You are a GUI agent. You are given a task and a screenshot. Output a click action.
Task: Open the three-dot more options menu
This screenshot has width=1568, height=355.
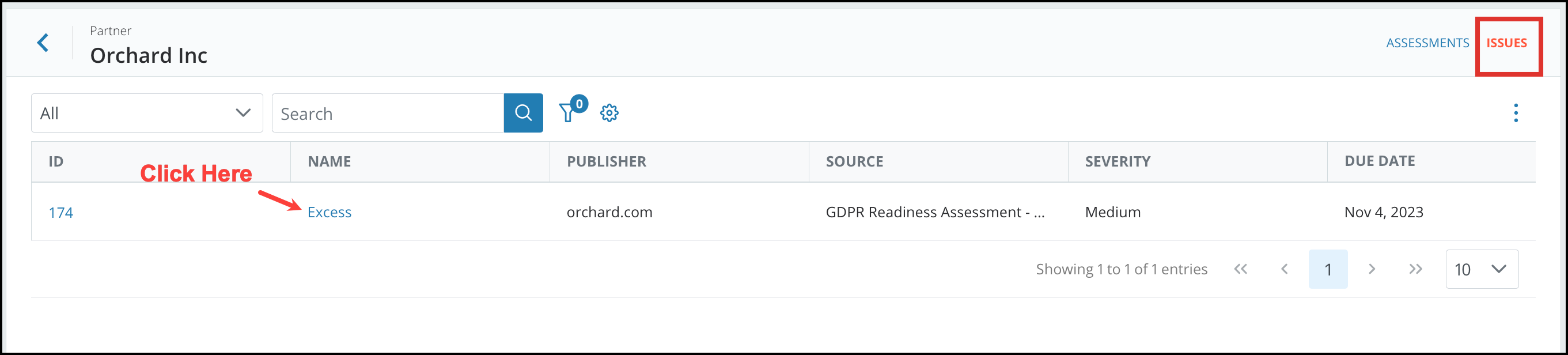1516,112
